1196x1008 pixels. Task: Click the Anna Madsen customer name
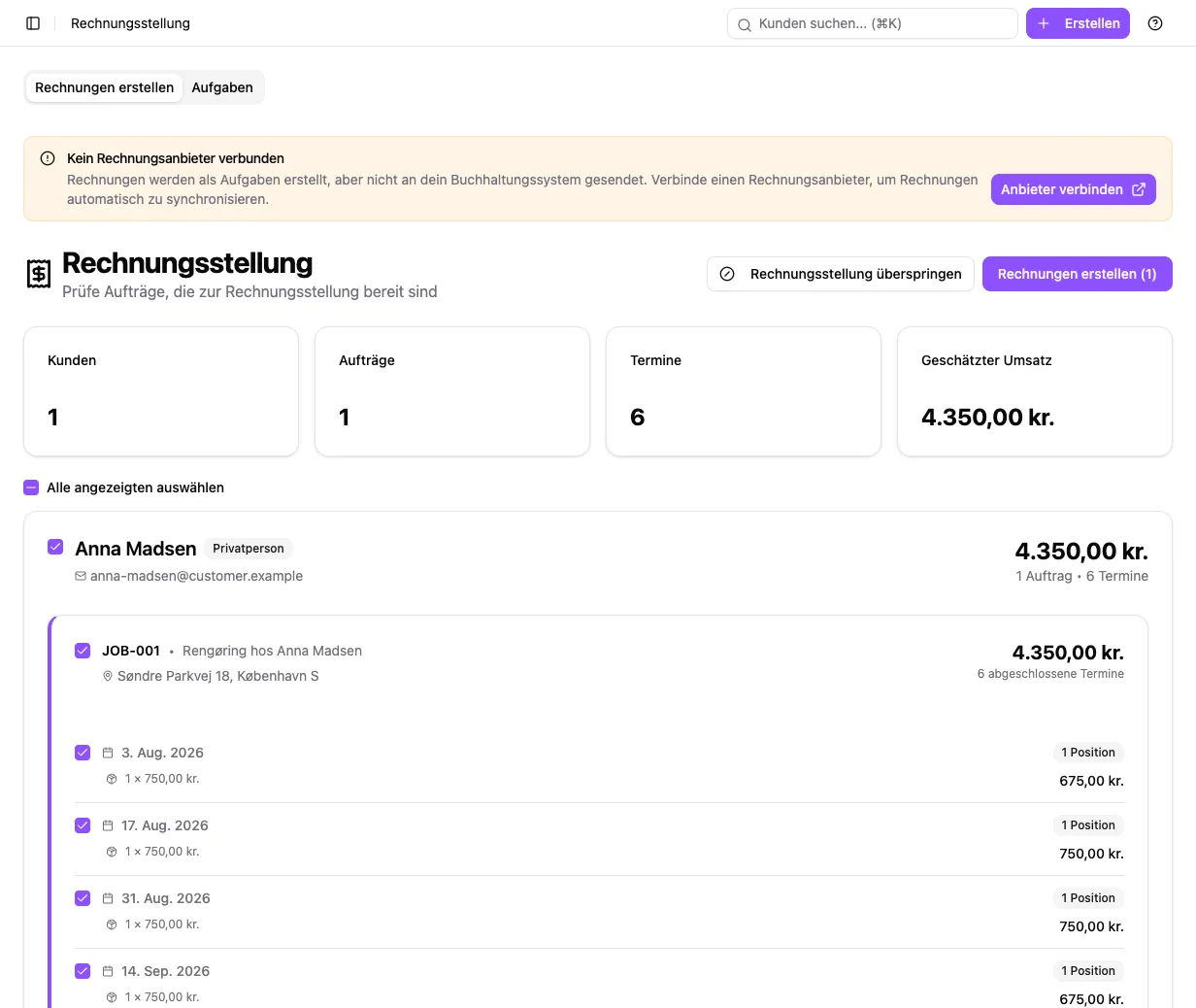click(136, 549)
